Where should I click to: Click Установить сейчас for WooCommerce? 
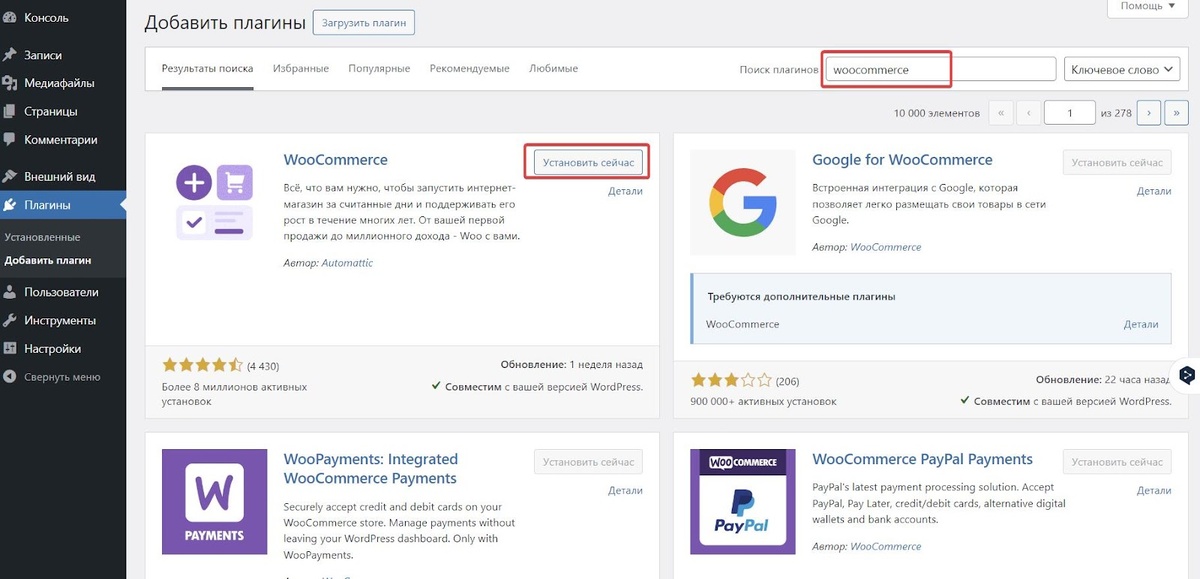pos(588,162)
